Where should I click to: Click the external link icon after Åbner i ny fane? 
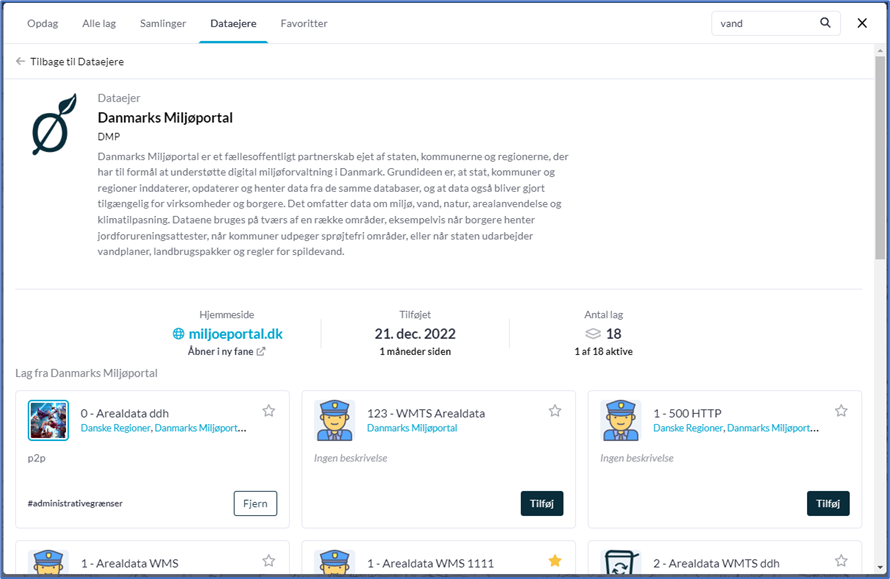[x=261, y=351]
